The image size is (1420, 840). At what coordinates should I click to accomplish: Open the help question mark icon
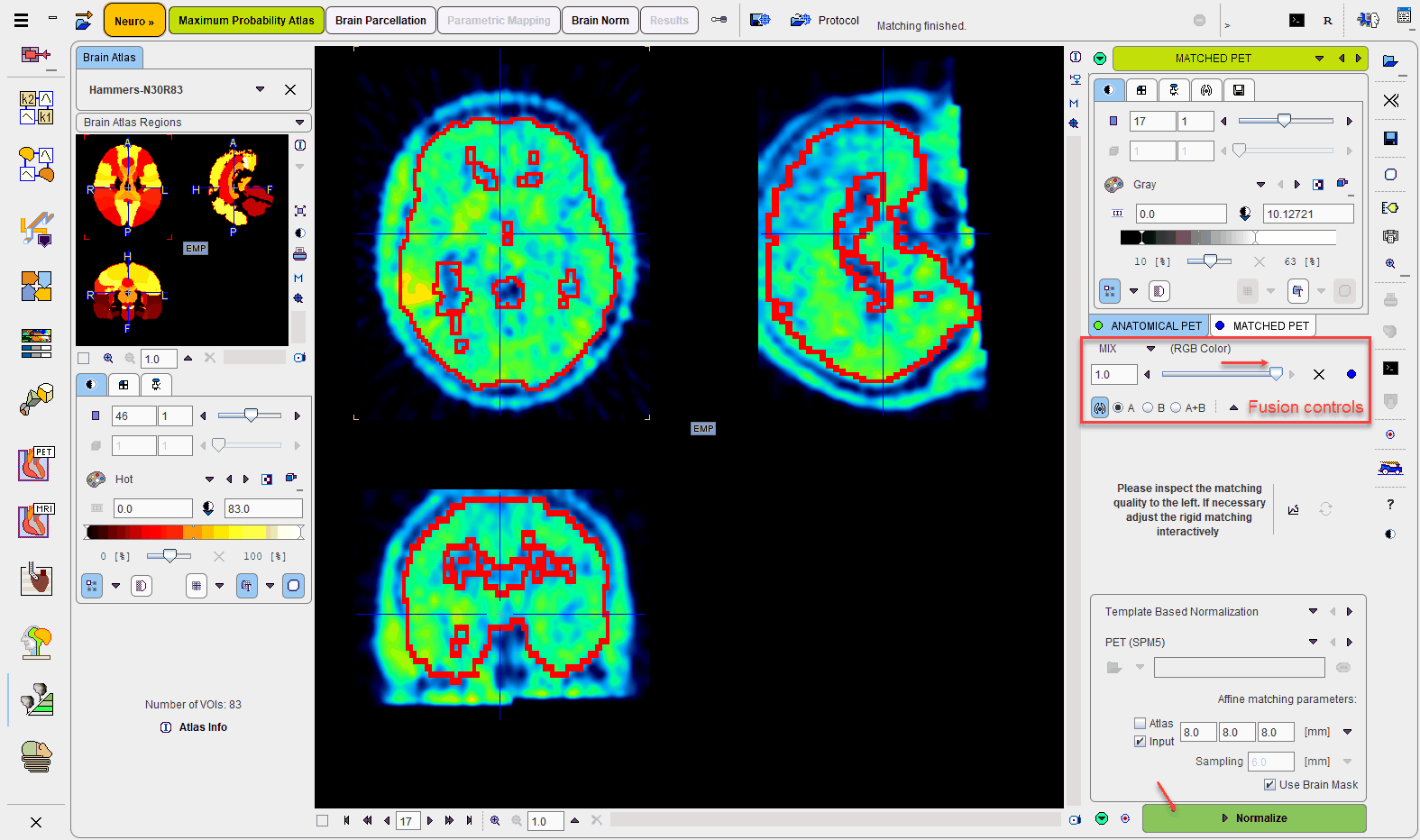tap(1390, 505)
